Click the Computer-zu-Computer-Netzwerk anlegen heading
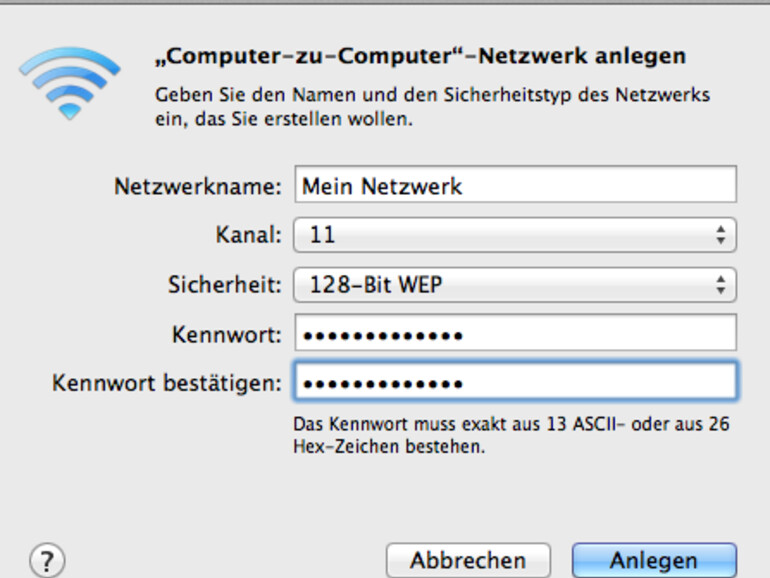This screenshot has width=770, height=578. [419, 56]
